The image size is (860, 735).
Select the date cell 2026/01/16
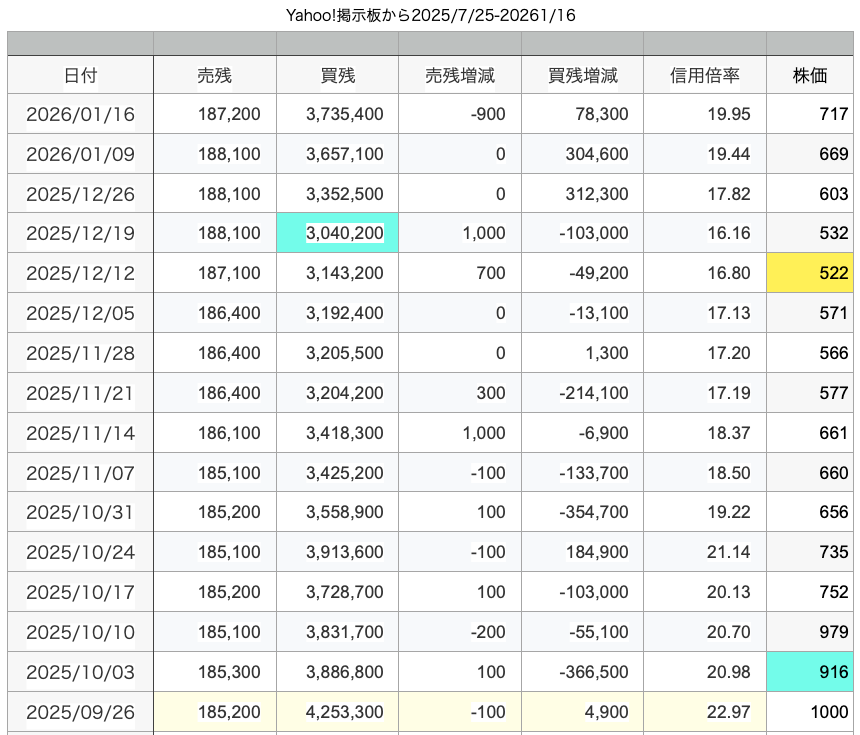tap(80, 114)
